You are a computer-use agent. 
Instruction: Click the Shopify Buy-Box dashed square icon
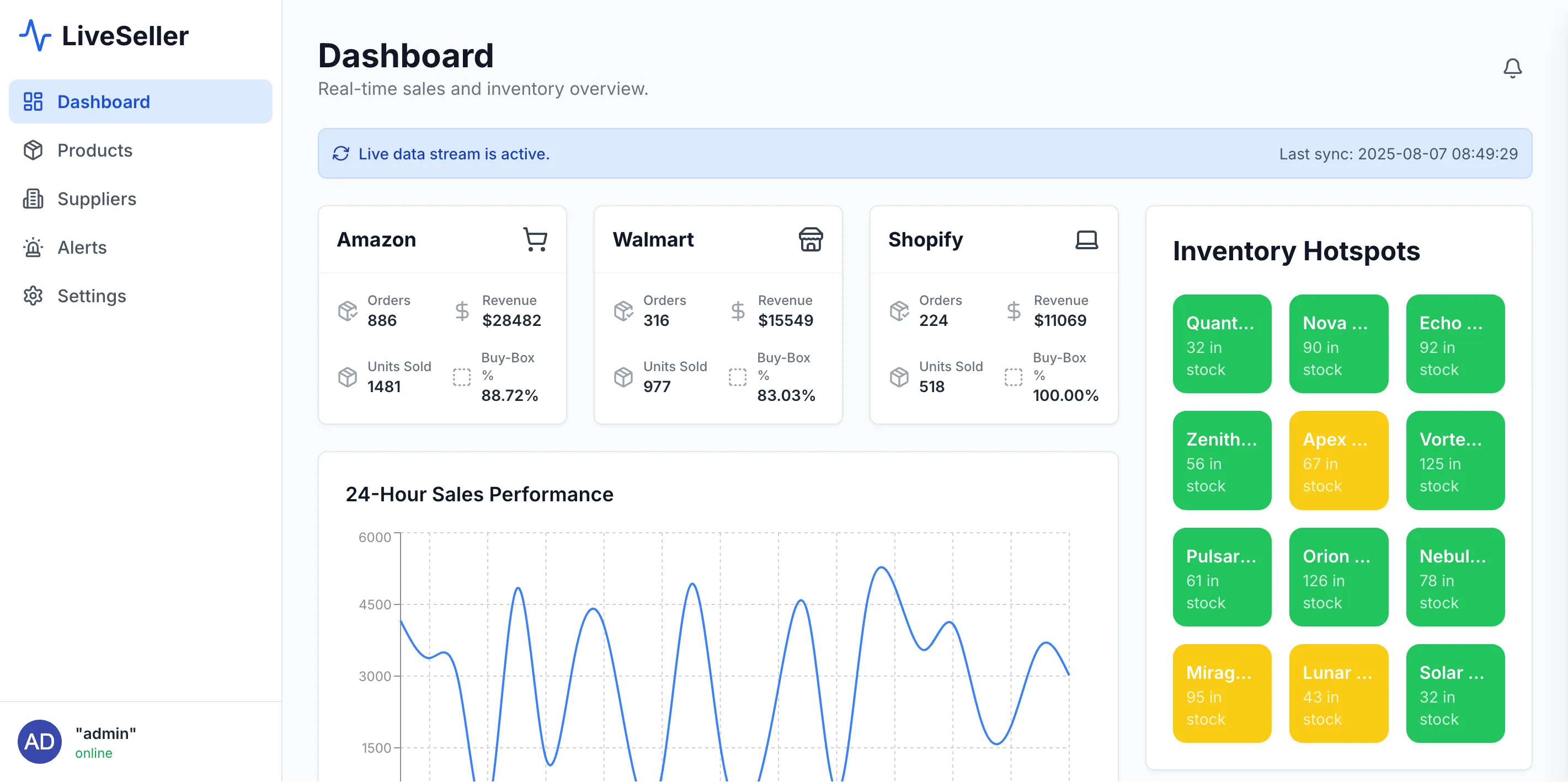tap(1013, 377)
